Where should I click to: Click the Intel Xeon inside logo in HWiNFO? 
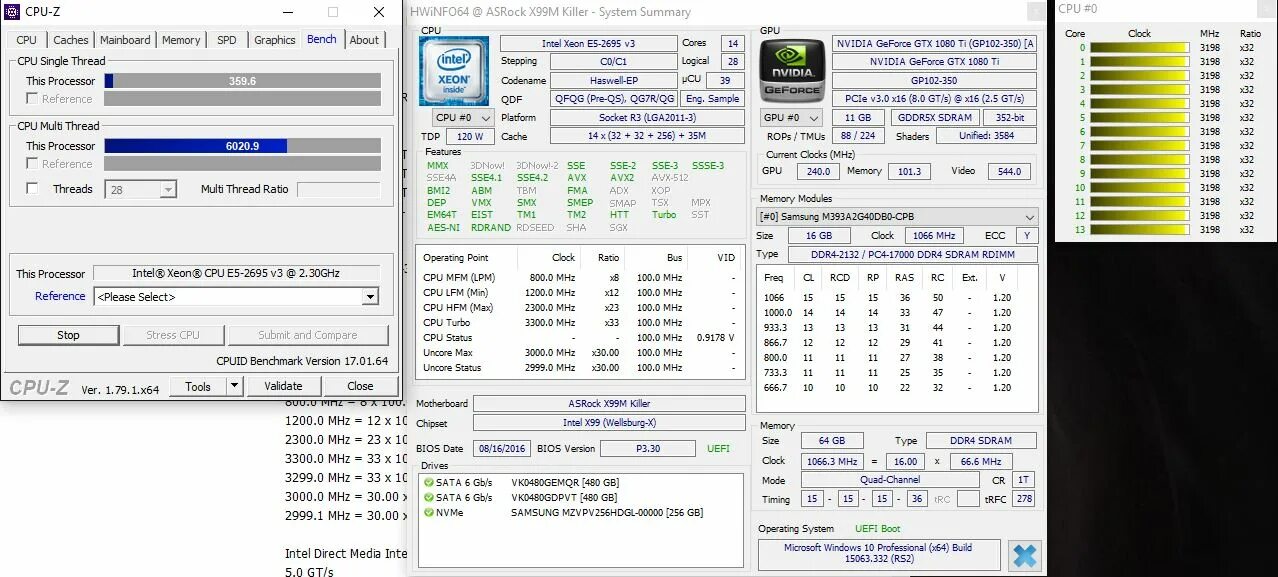[455, 71]
